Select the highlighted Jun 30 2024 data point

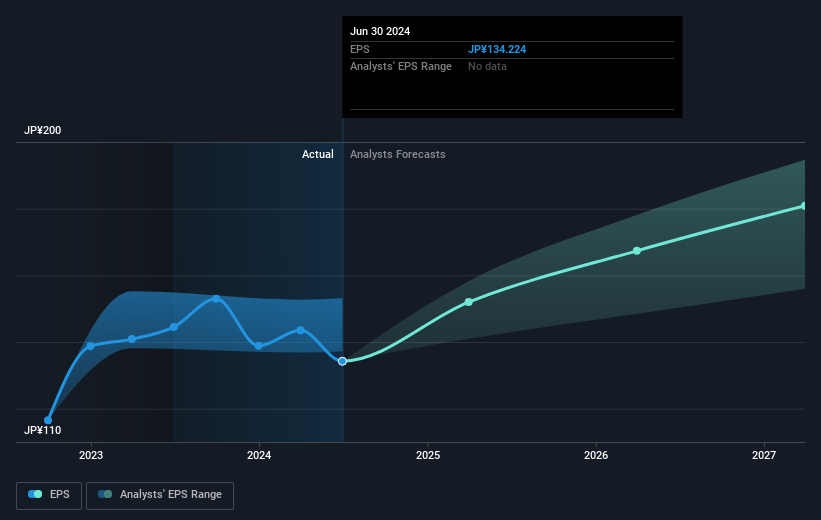coord(342,361)
